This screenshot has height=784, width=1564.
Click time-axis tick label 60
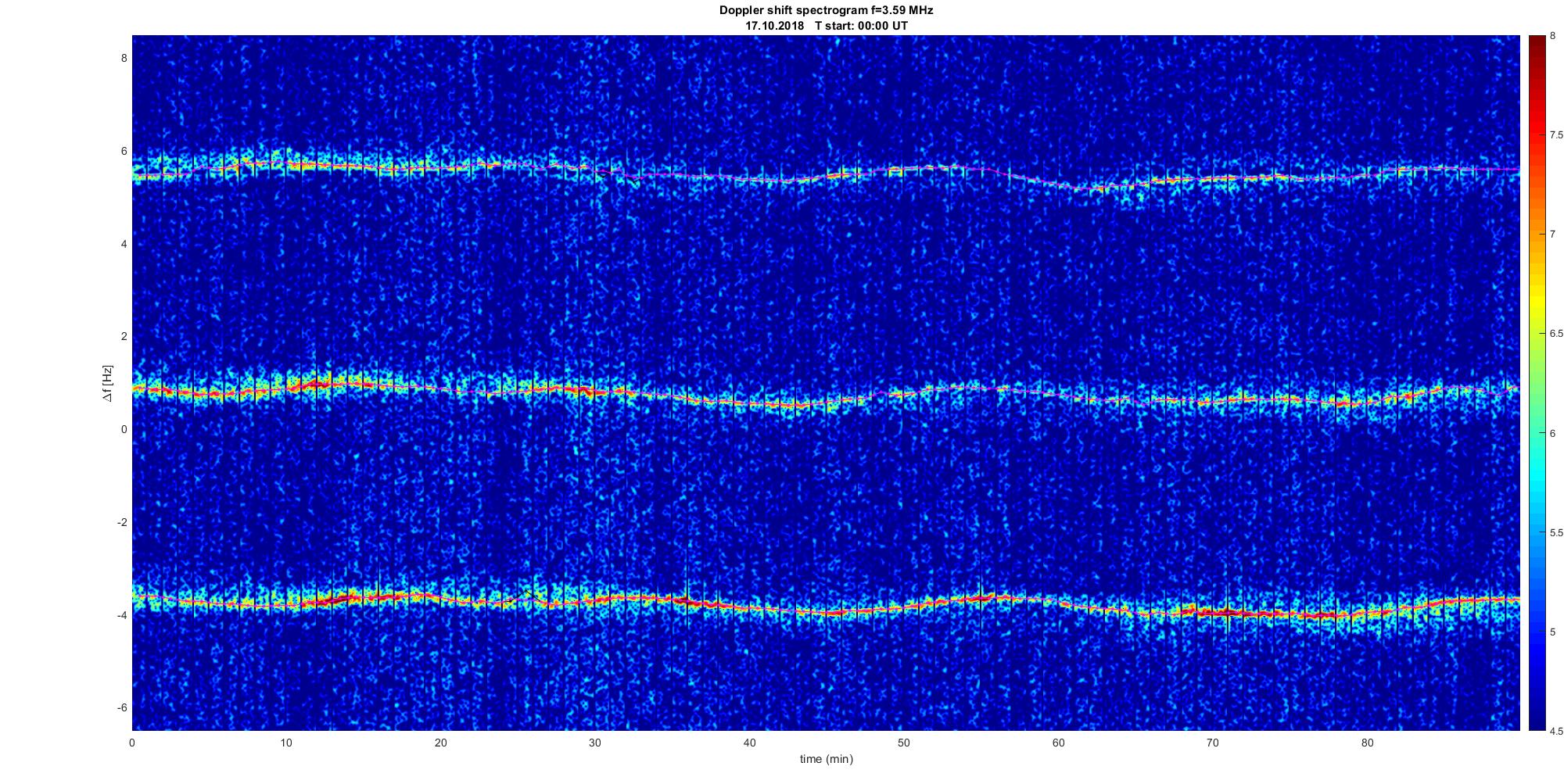pyautogui.click(x=1059, y=743)
